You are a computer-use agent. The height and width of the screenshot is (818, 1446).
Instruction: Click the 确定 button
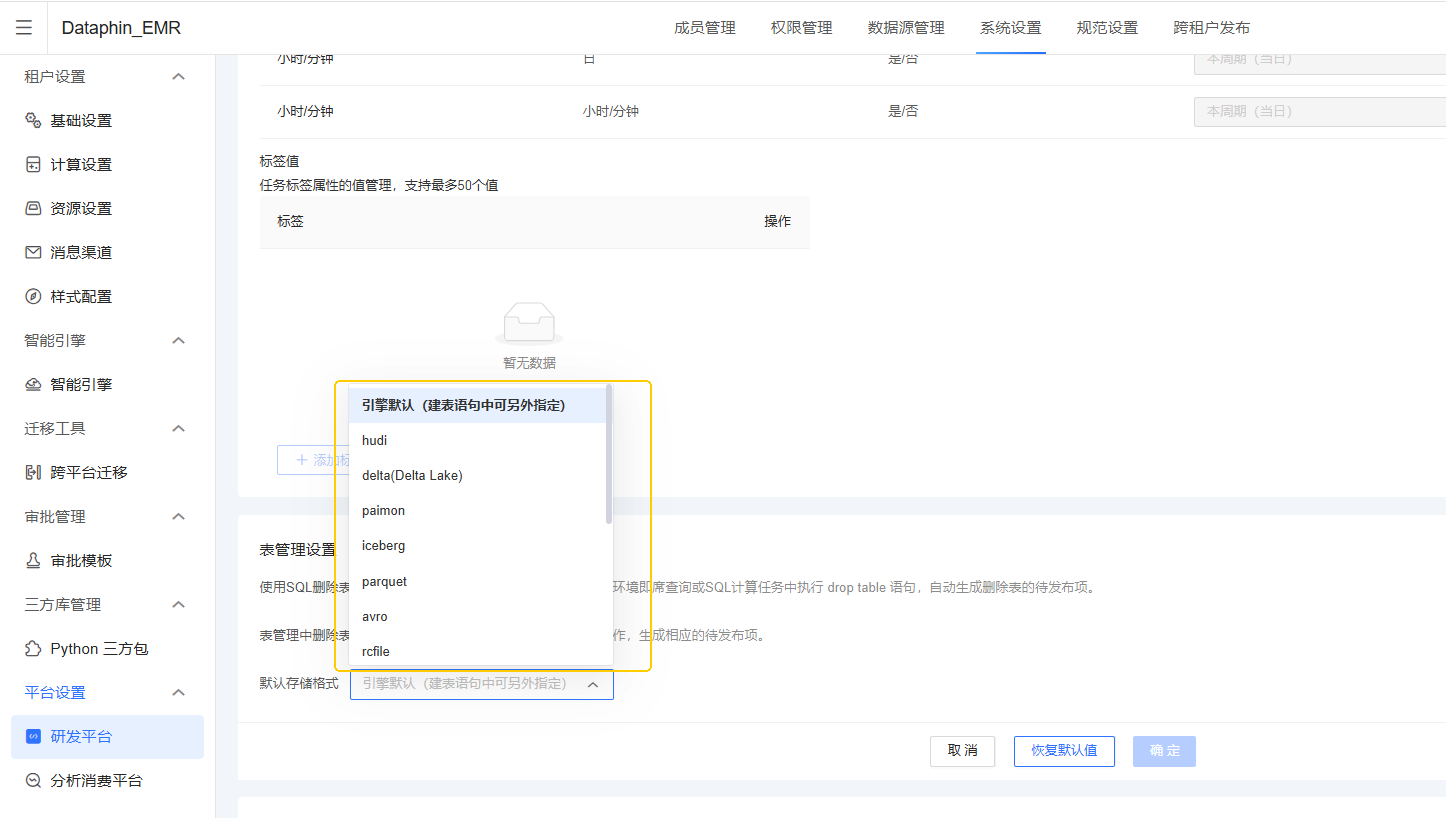pyautogui.click(x=1164, y=751)
